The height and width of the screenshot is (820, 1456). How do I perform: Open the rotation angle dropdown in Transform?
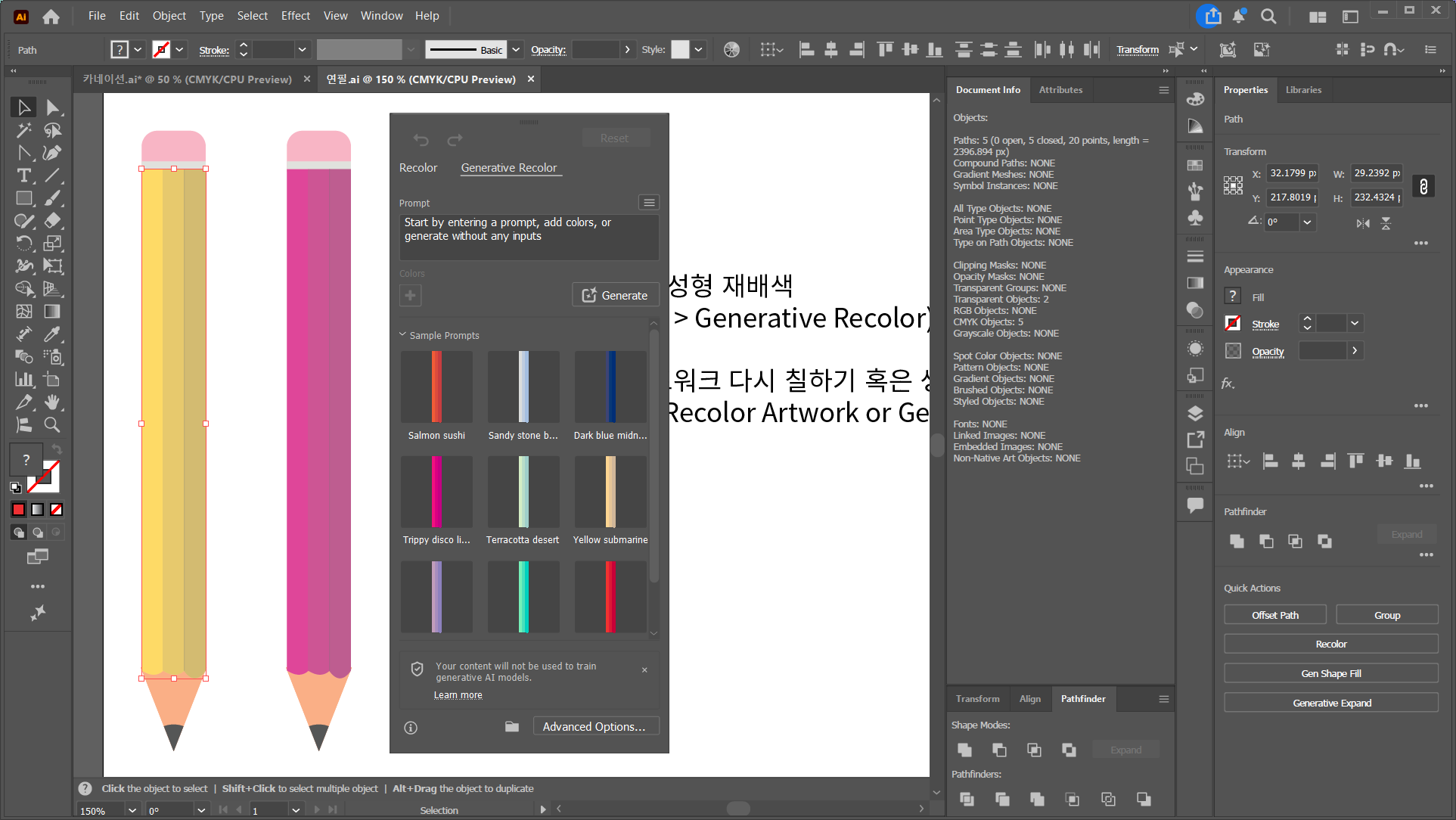(x=1307, y=222)
